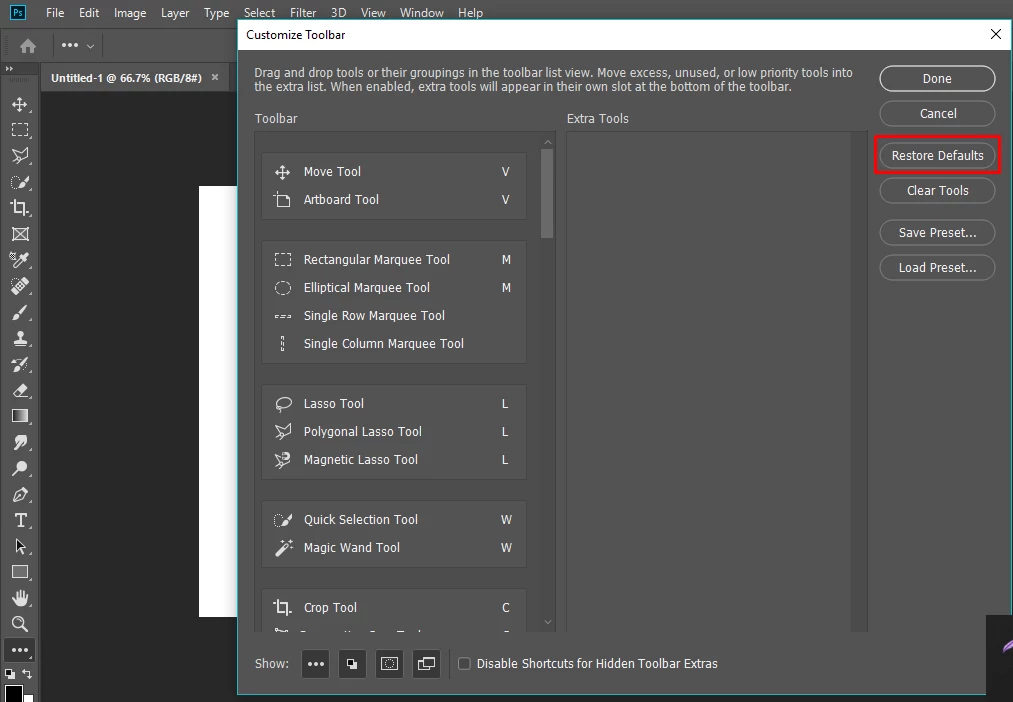This screenshot has height=702, width=1013.
Task: Click the Cancel button
Action: click(x=937, y=114)
